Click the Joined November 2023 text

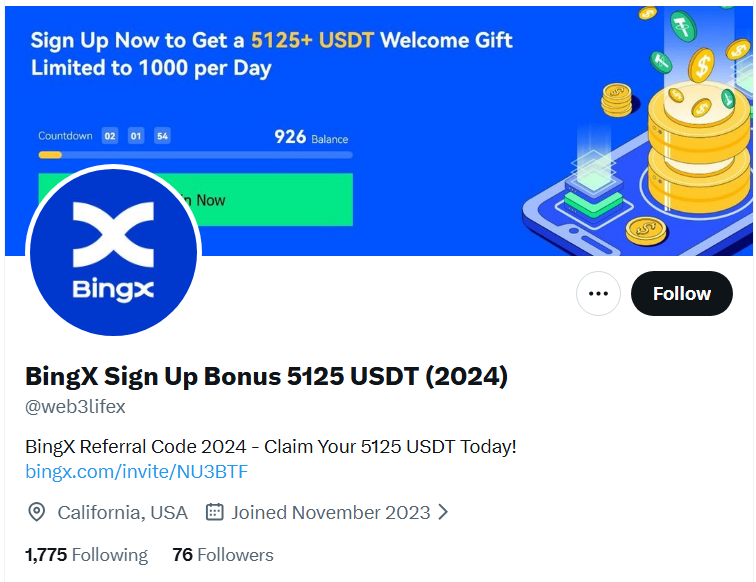[331, 513]
